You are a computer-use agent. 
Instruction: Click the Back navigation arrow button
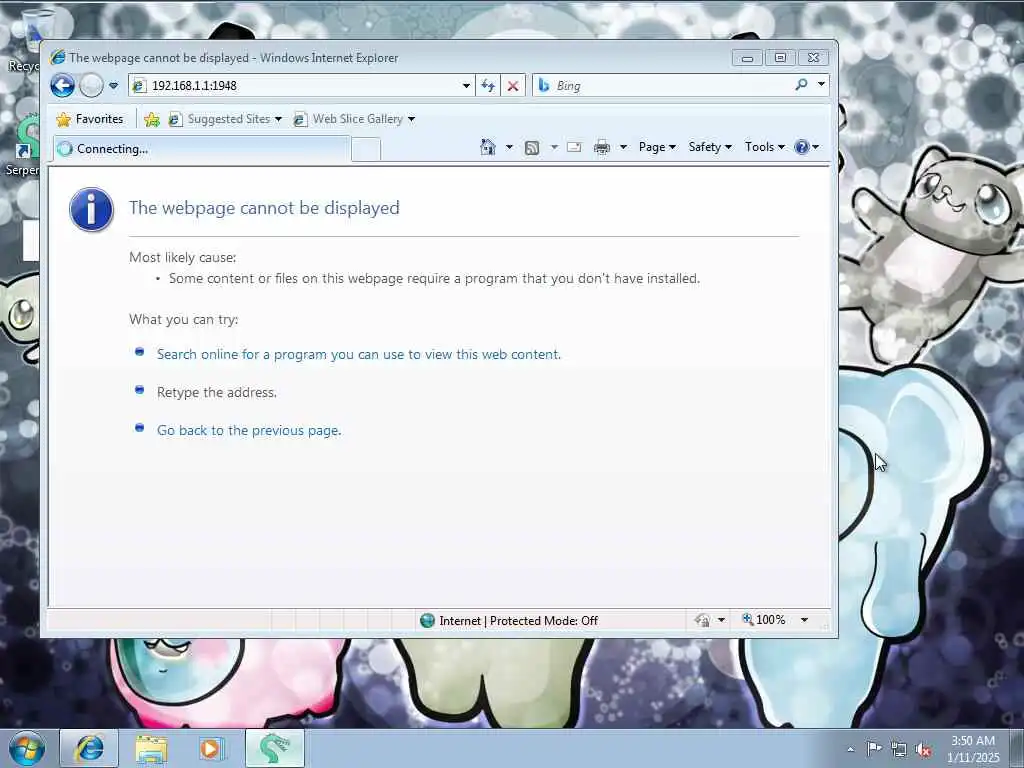click(x=63, y=86)
